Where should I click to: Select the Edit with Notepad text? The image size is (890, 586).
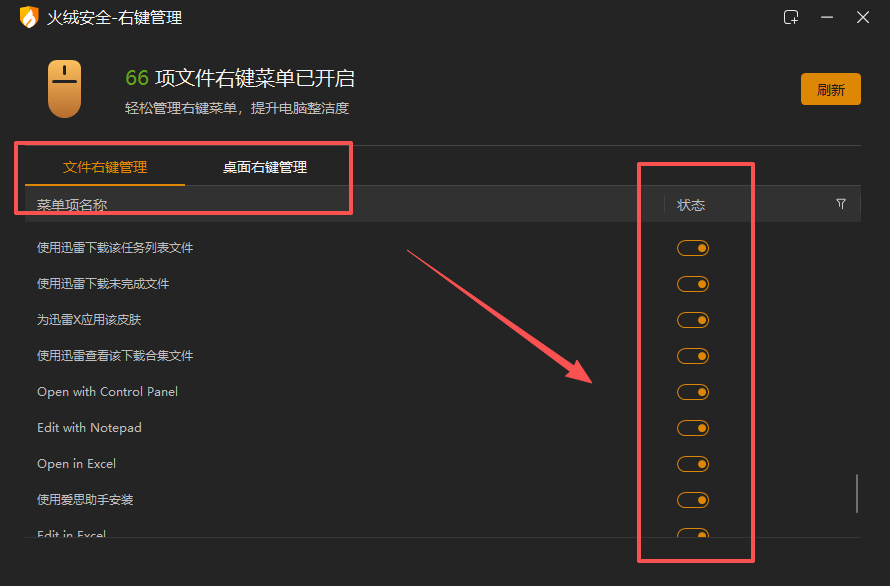click(89, 428)
